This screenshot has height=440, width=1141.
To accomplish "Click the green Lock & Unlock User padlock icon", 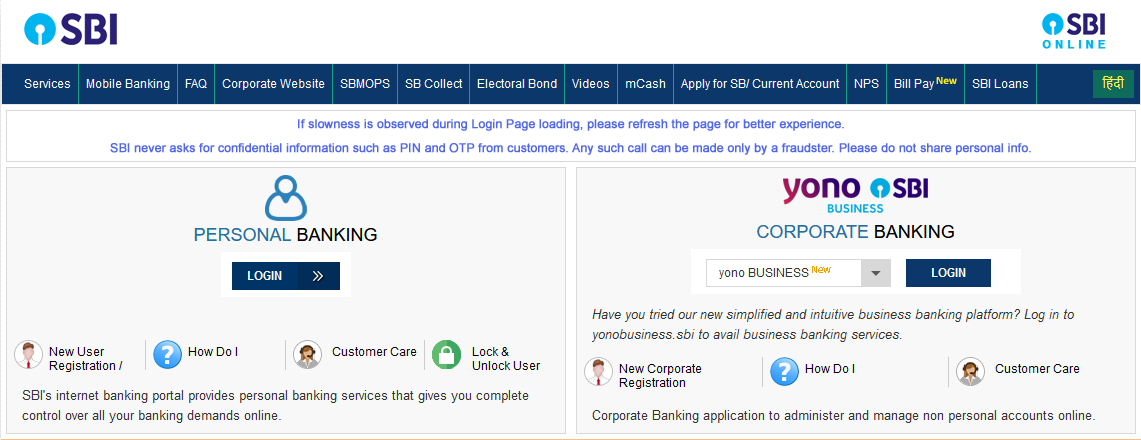I will pos(447,355).
